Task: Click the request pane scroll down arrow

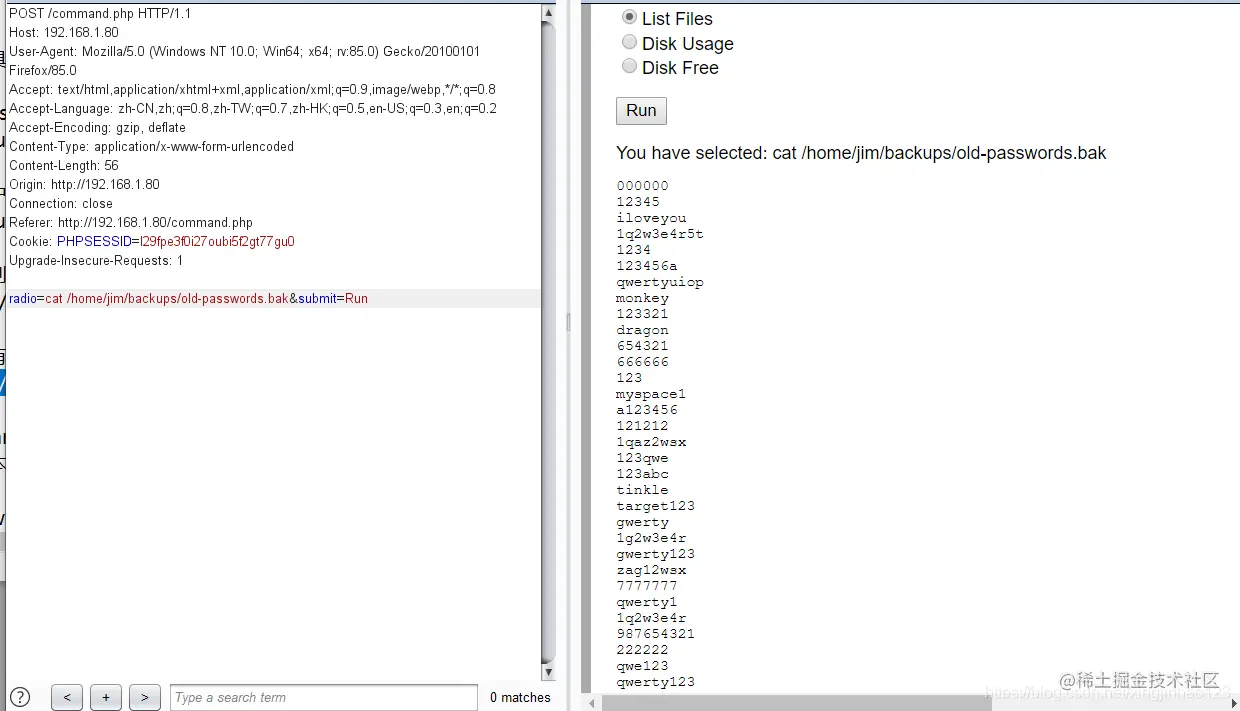Action: click(548, 671)
